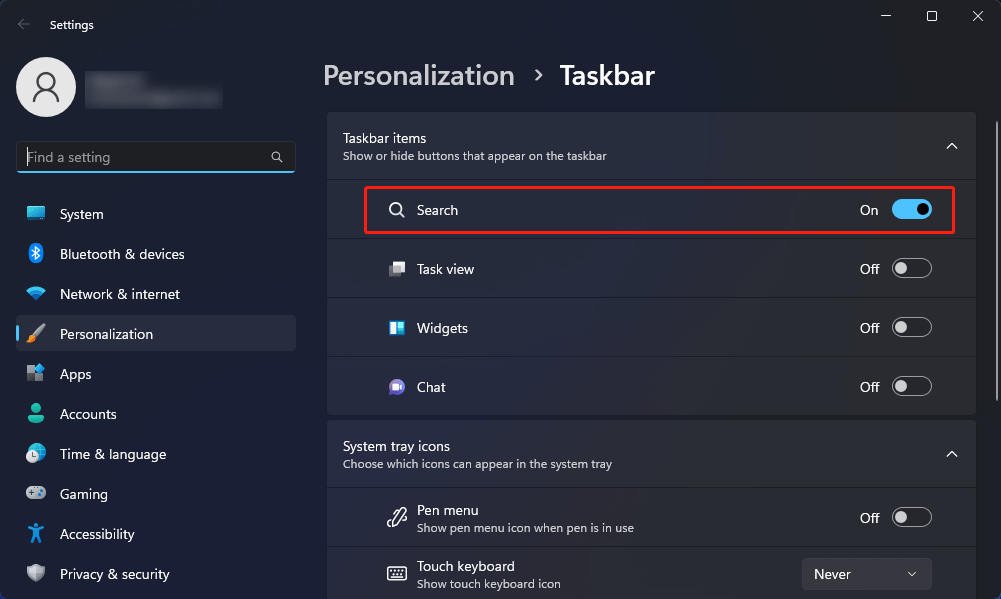Collapse the Taskbar items section
The height and width of the screenshot is (599, 1001).
pos(951,145)
